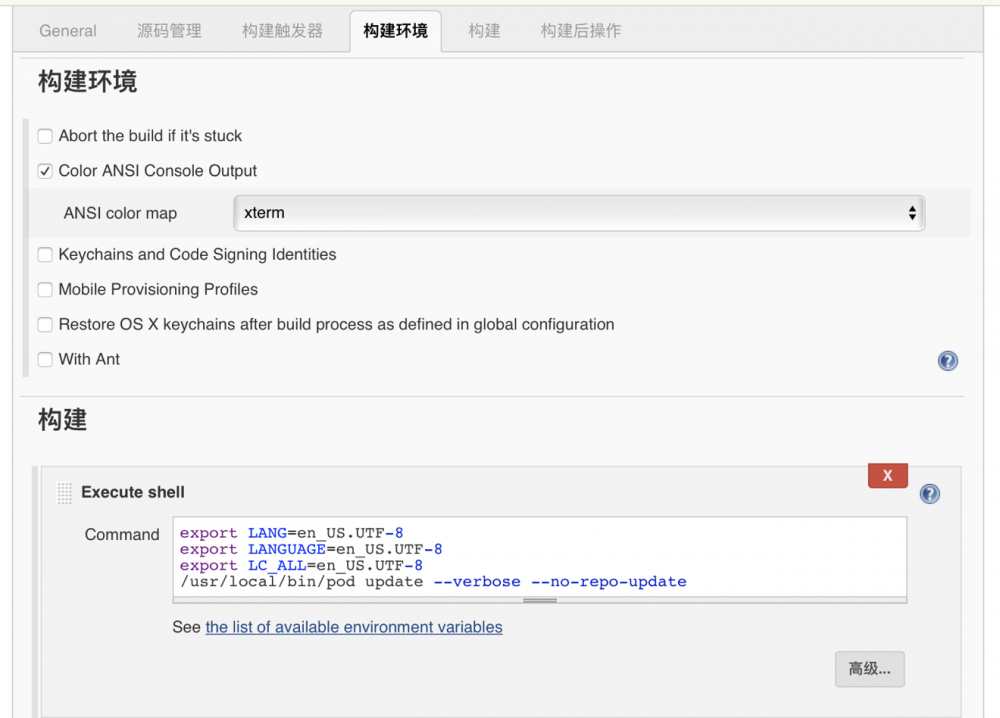Enable Keychains and Code Signing Identities
Screen dimensions: 1000x718
click(x=44, y=254)
